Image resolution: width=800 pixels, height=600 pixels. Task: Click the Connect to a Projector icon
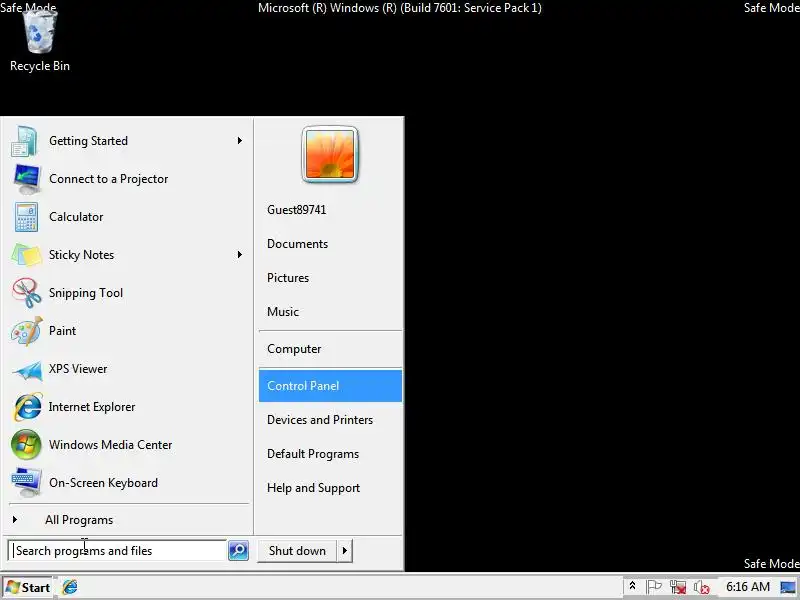[x=26, y=179]
